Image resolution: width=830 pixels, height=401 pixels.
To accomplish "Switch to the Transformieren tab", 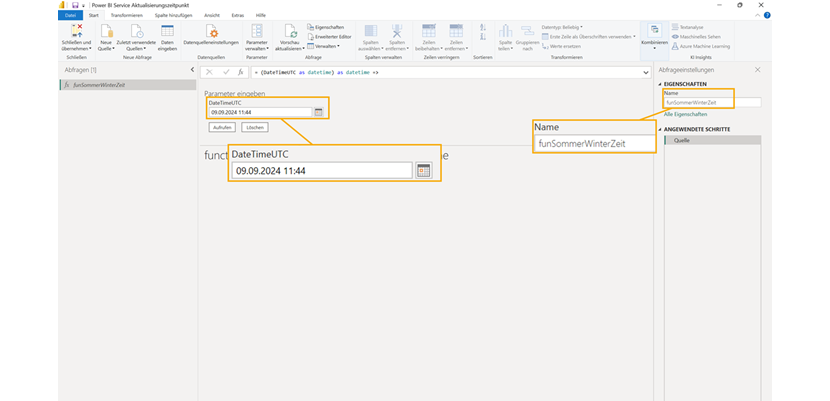I will tap(126, 15).
